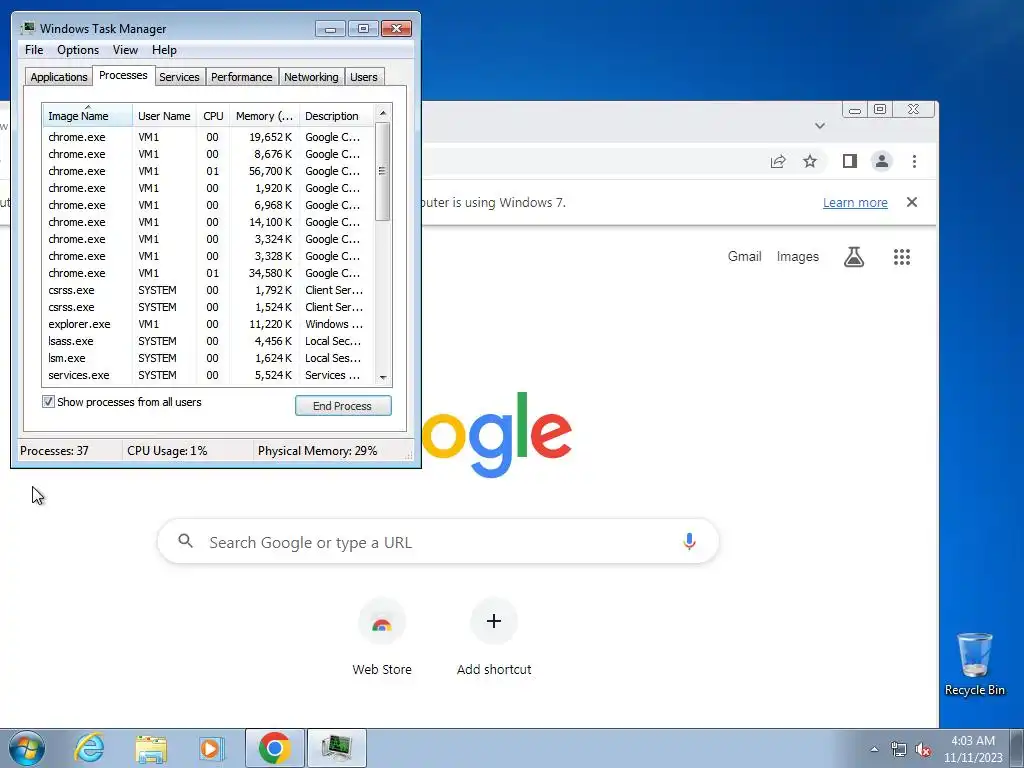Open the Gmail link
Image resolution: width=1024 pixels, height=768 pixels.
(x=744, y=257)
